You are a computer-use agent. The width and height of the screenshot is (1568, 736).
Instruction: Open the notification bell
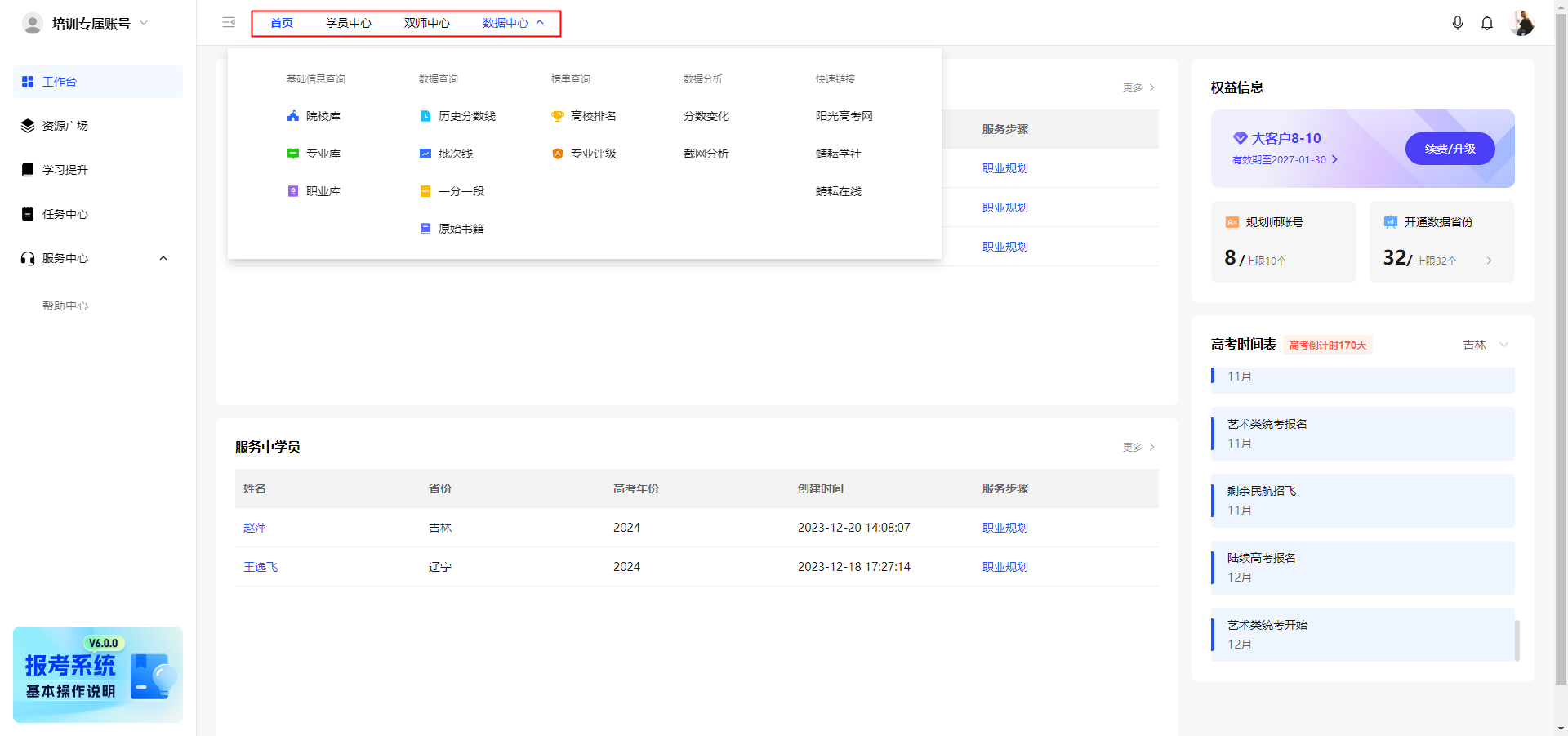pyautogui.click(x=1486, y=23)
